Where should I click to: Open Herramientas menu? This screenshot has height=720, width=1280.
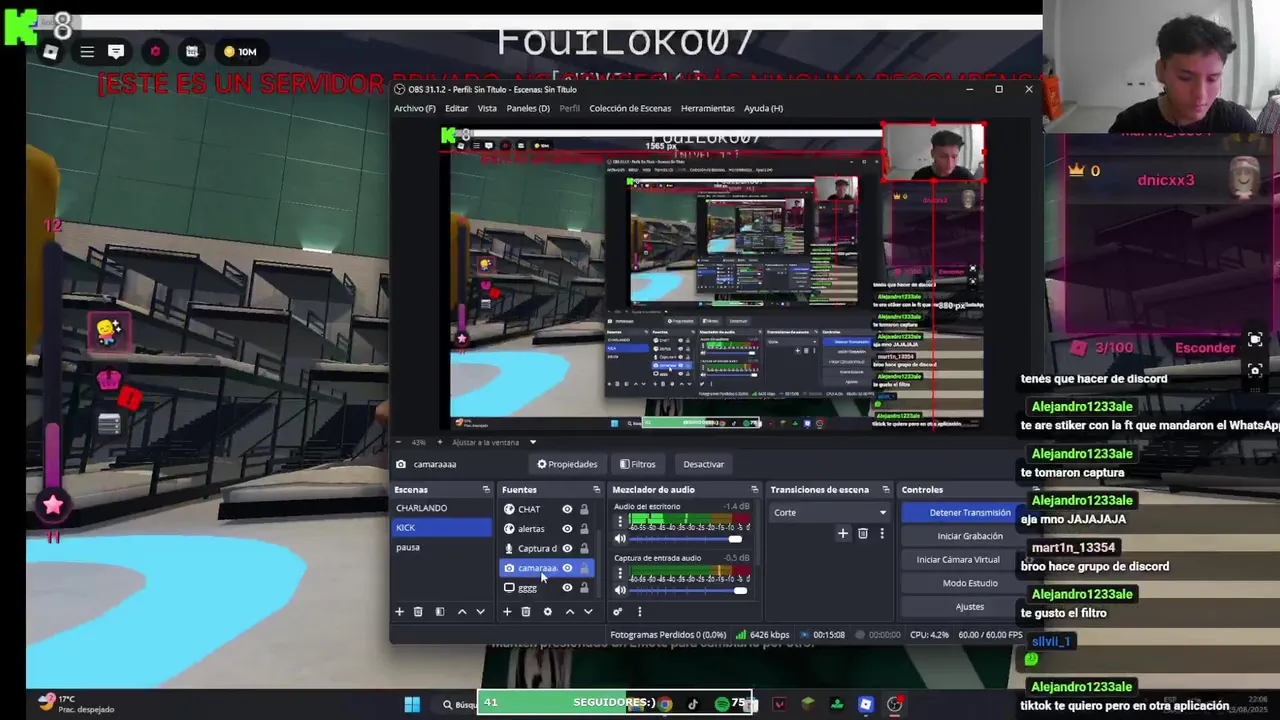(707, 108)
